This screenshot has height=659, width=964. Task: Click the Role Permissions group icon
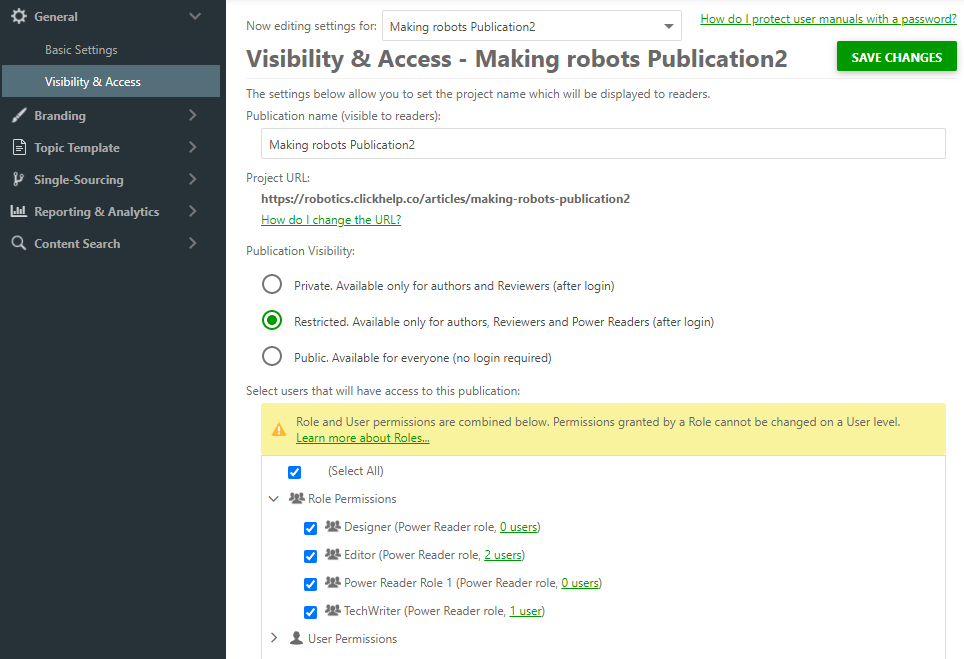pyautogui.click(x=295, y=498)
